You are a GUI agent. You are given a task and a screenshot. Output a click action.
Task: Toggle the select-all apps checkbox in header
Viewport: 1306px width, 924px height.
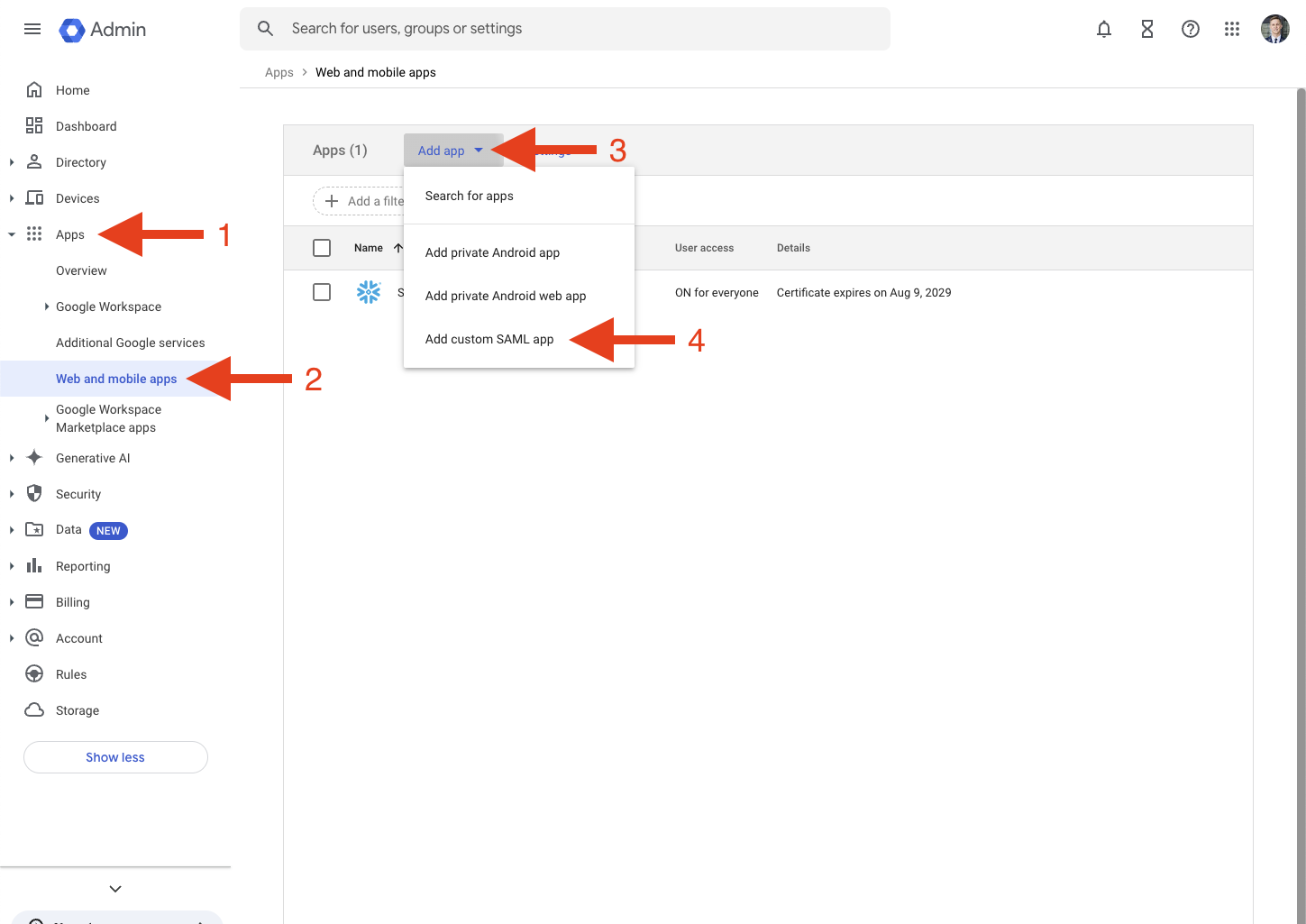tap(322, 248)
